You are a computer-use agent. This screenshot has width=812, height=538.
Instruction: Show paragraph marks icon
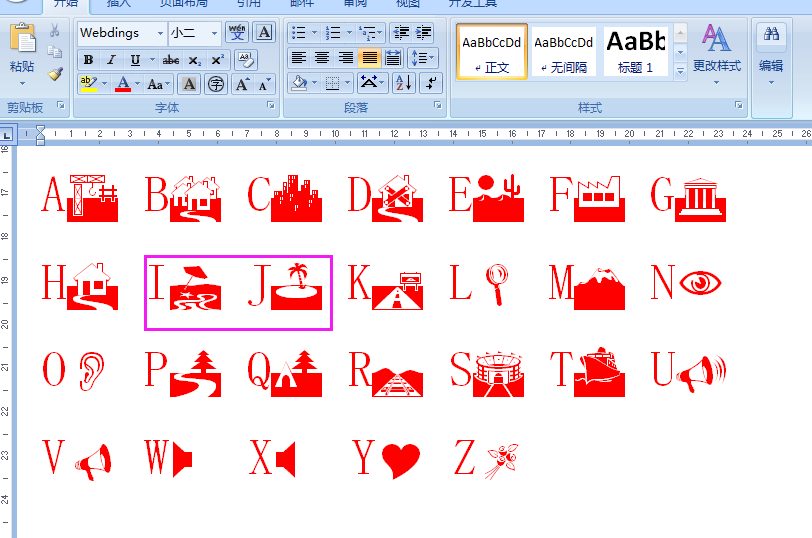(x=431, y=83)
